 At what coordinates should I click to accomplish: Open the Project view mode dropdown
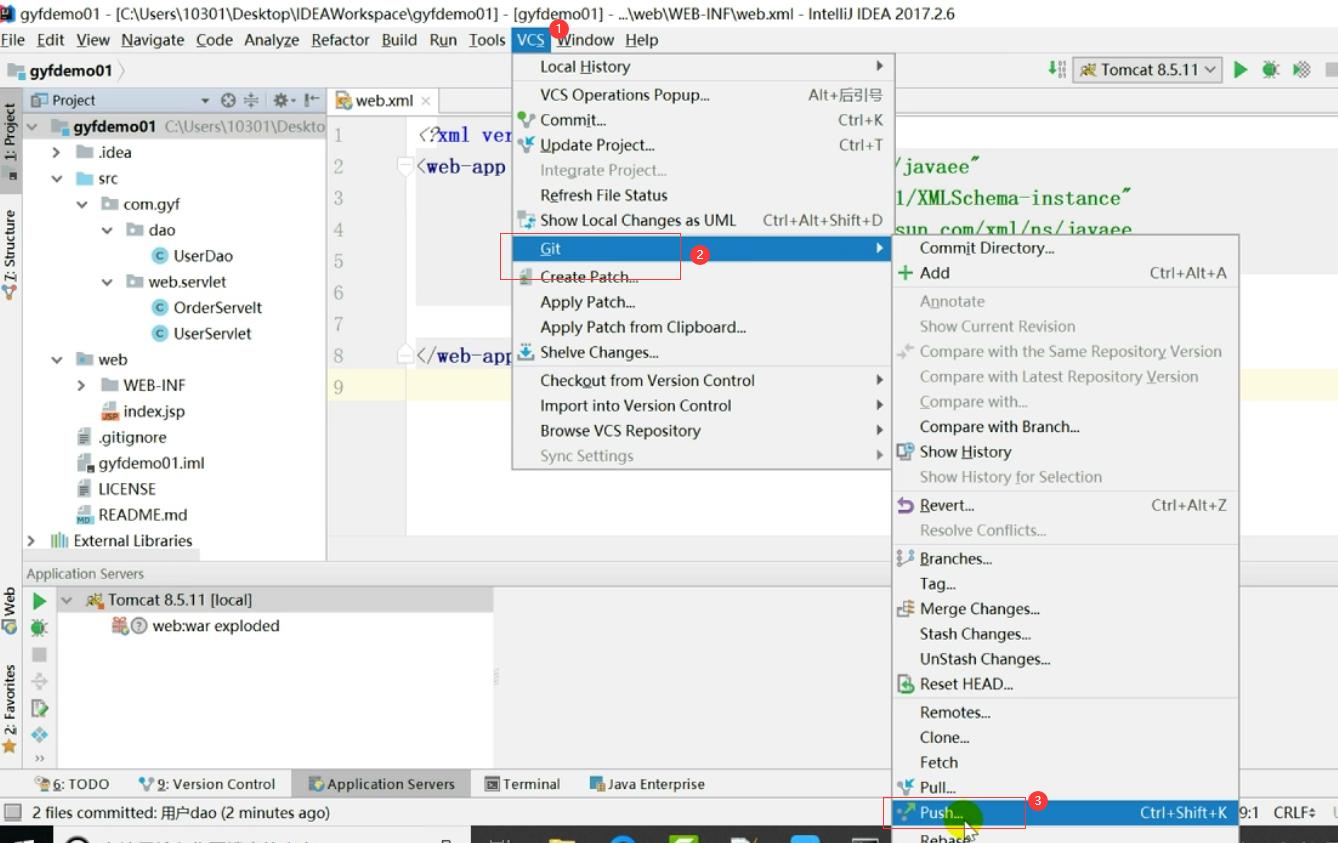205,100
